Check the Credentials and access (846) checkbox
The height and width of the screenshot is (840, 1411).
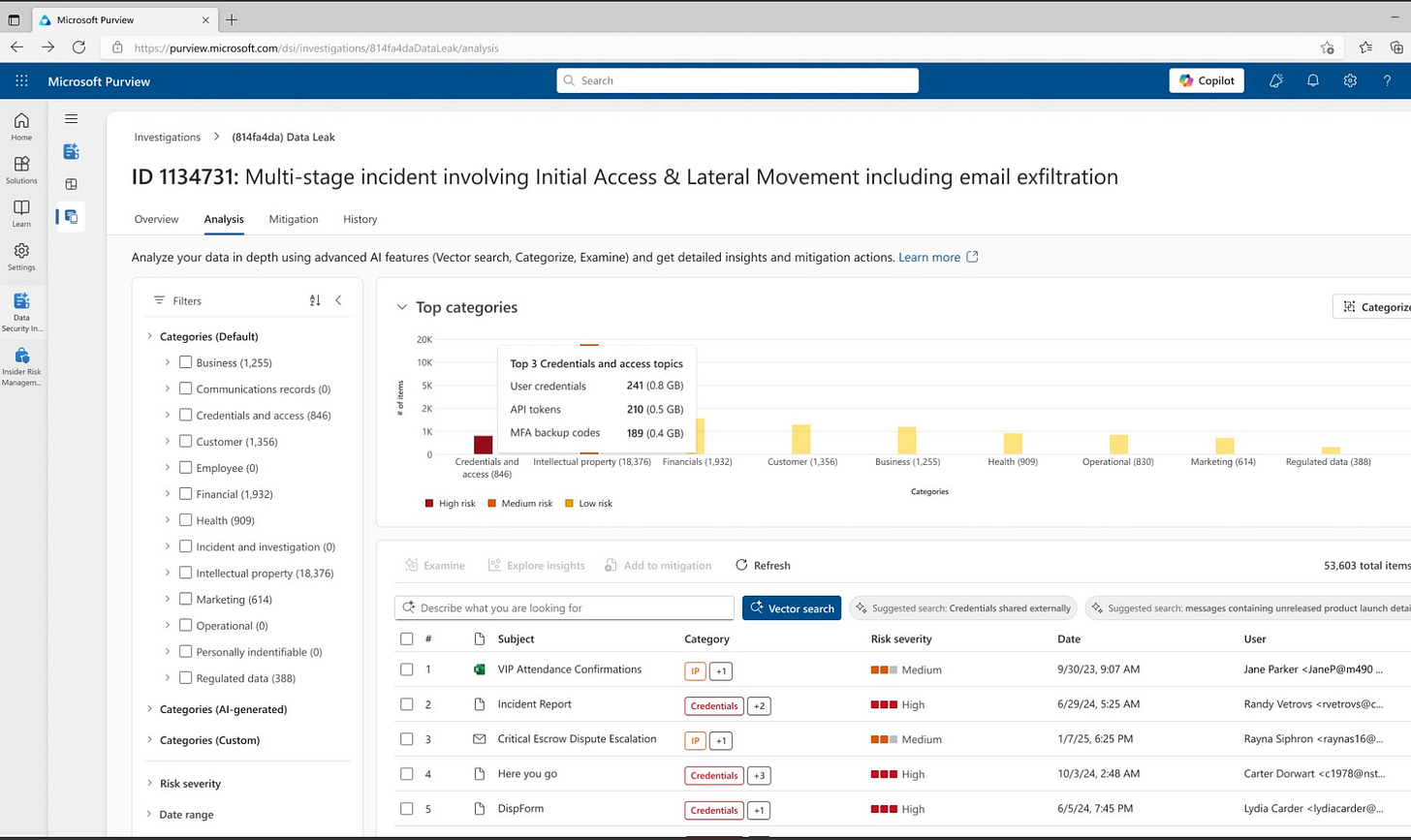[x=185, y=415]
